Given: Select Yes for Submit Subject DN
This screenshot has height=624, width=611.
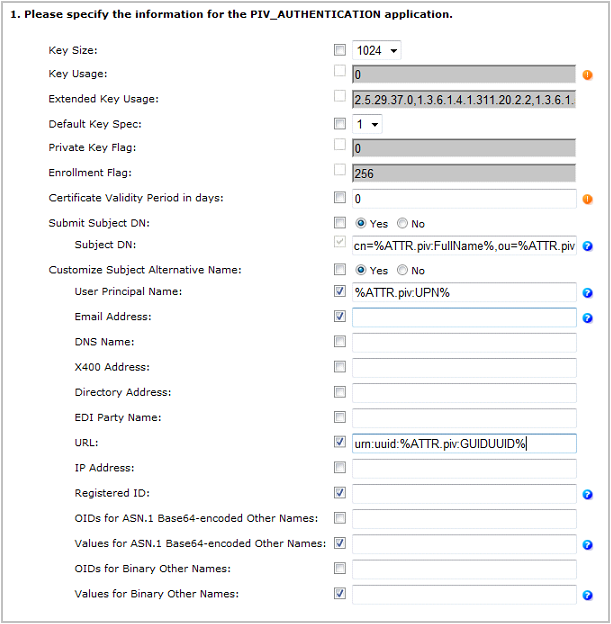Looking at the screenshot, I should coord(361,223).
